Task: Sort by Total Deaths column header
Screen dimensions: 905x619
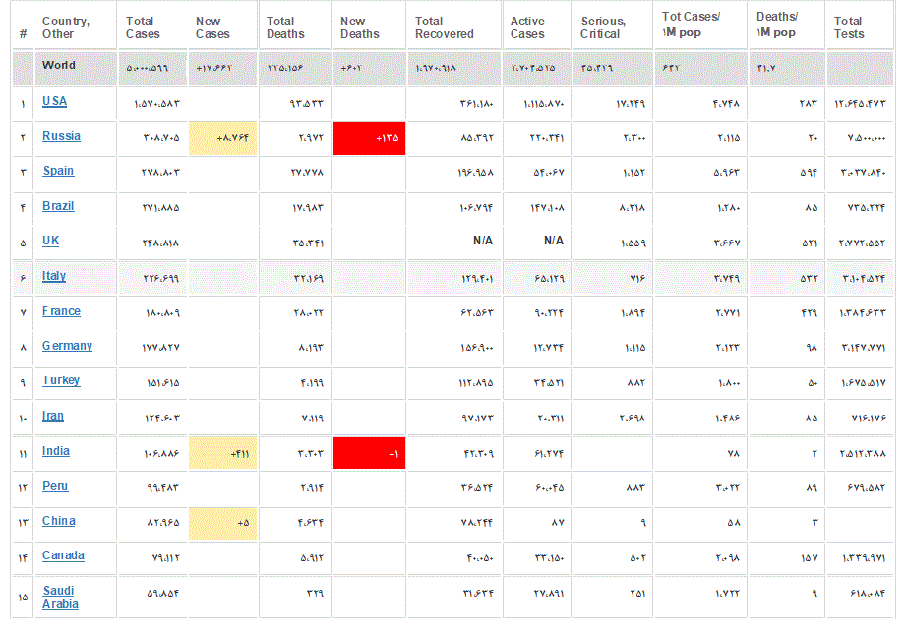Action: click(282, 27)
